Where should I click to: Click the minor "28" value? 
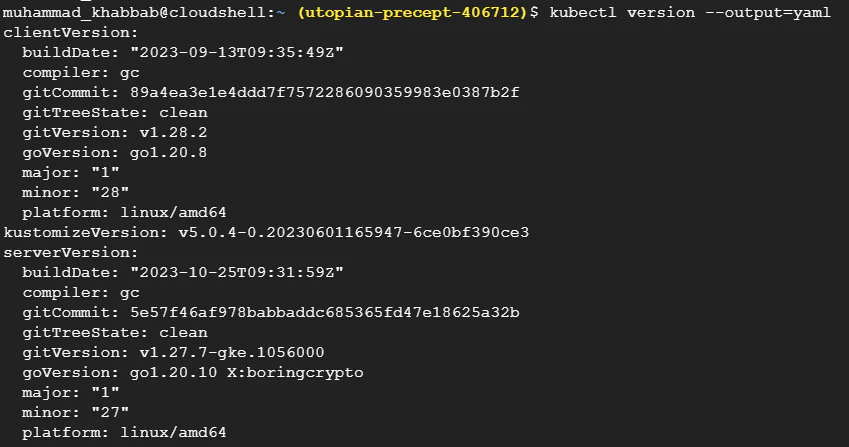coord(100,192)
